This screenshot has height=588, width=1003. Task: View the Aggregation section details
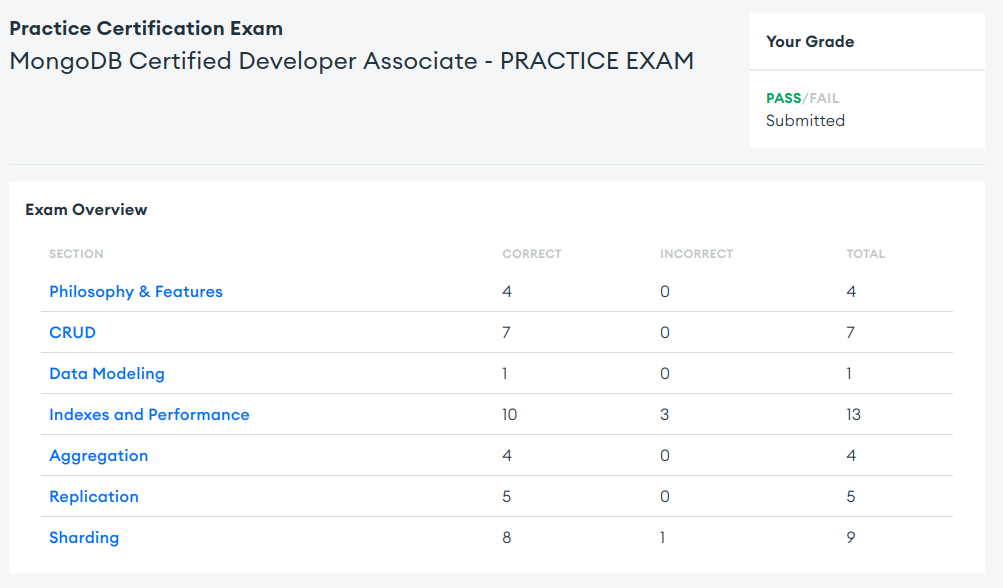click(98, 455)
